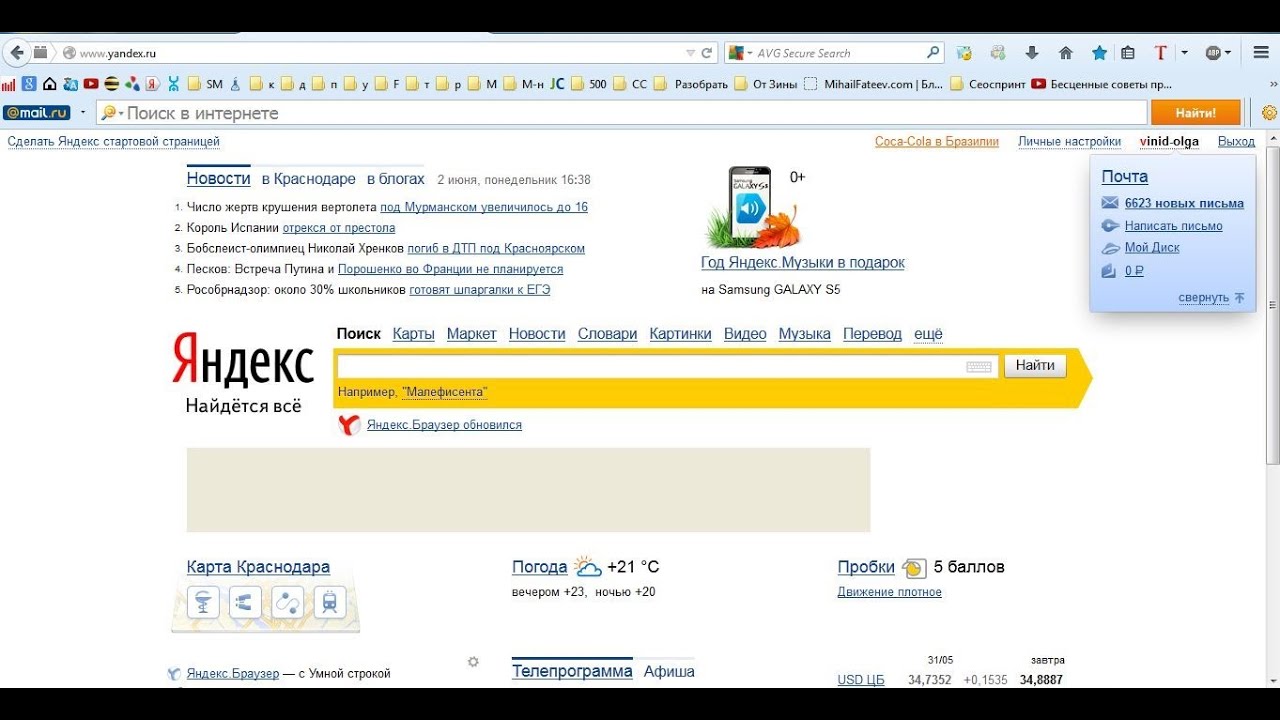The width and height of the screenshot is (1280, 720).
Task: Go back with the browser back arrow
Action: (16, 53)
